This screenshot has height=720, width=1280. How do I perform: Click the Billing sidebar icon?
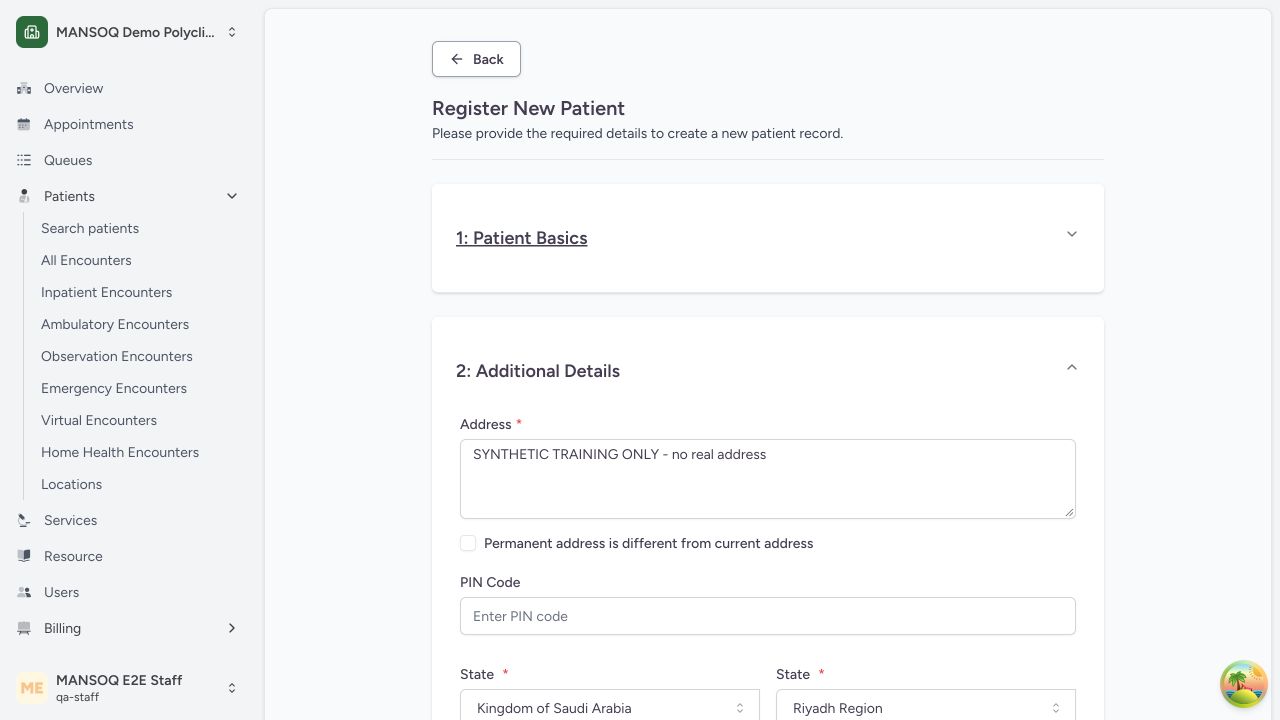[24, 628]
